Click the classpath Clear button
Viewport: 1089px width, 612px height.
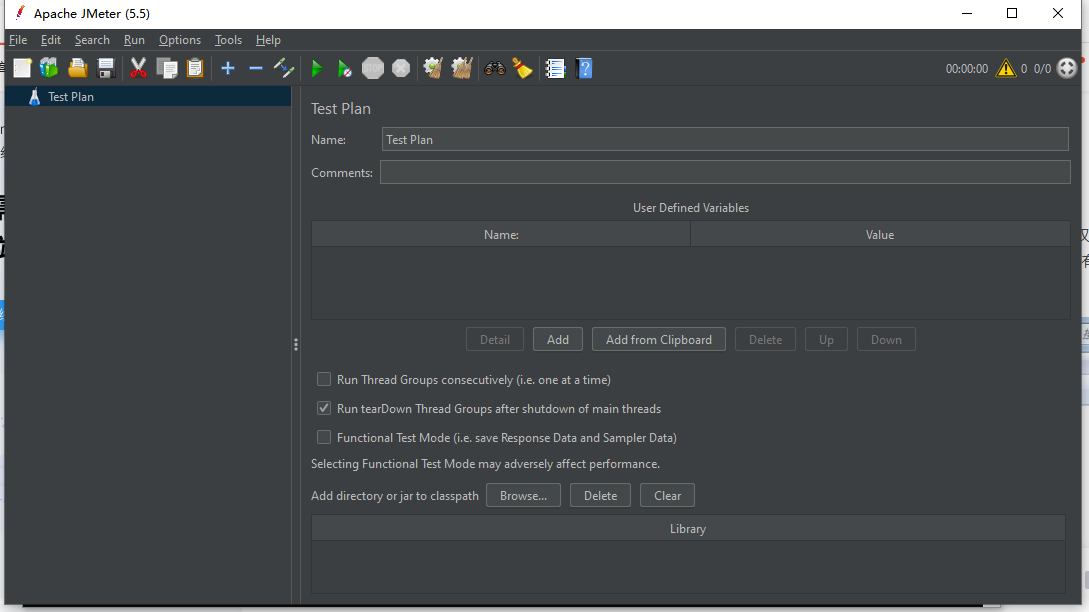coord(667,495)
